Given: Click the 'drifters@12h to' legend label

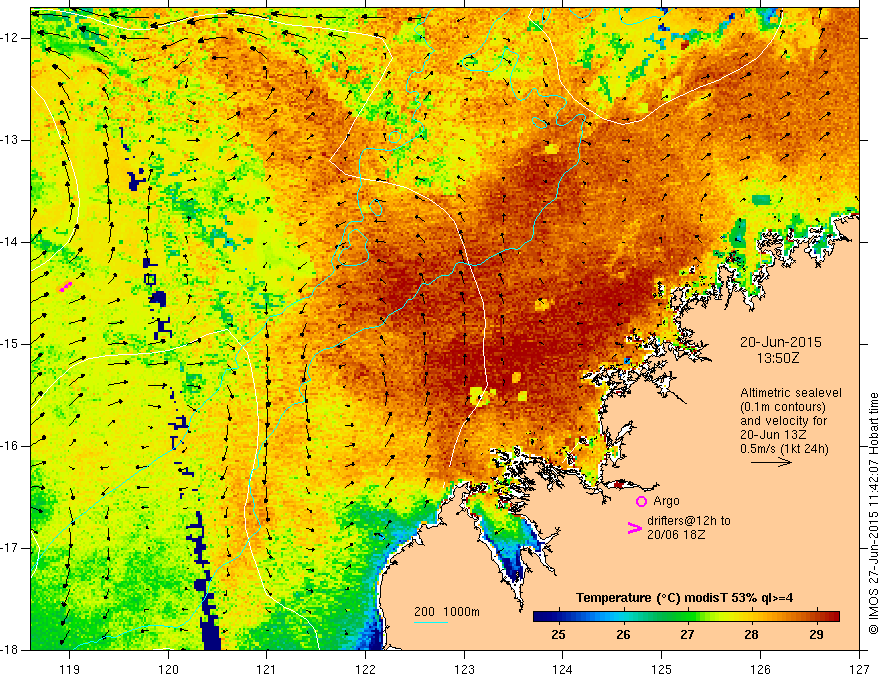Looking at the screenshot, I should tap(689, 521).
